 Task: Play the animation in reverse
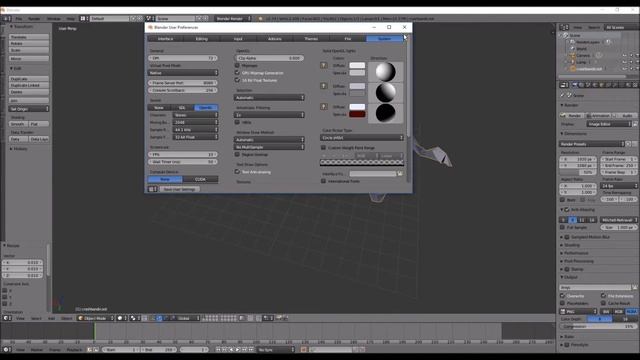231,350
